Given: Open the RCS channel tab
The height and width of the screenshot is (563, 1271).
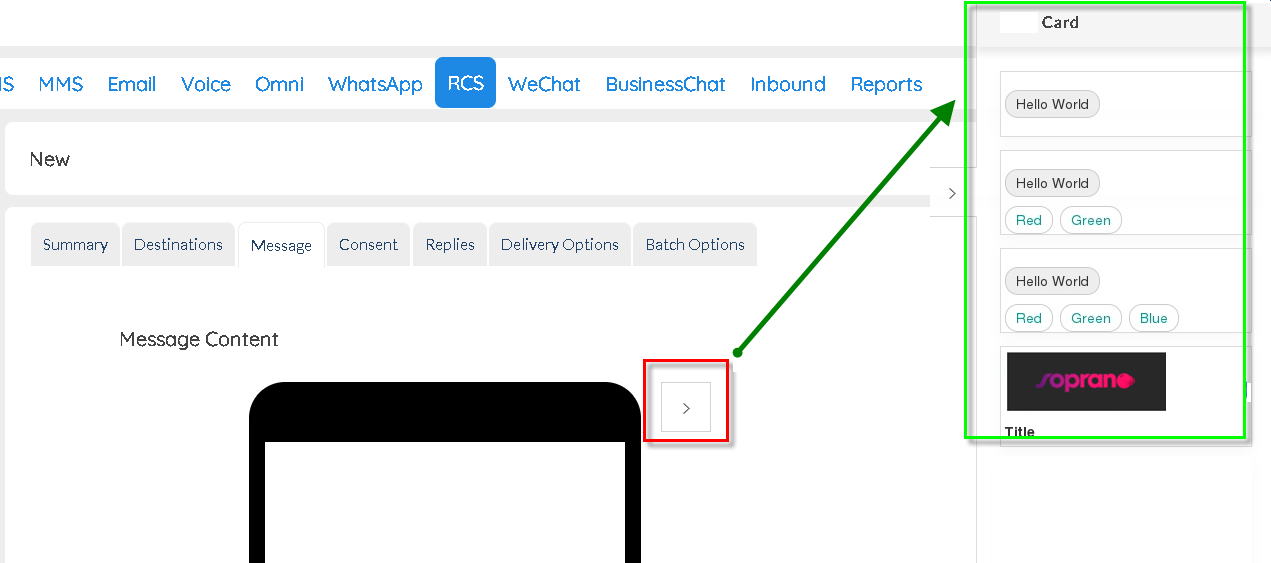Looking at the screenshot, I should click(466, 83).
